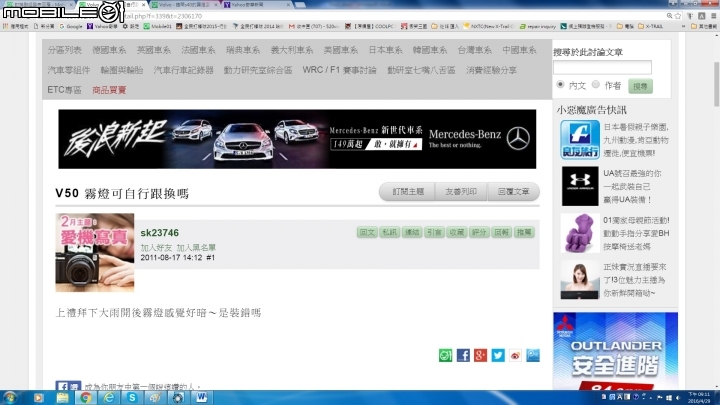The height and width of the screenshot is (405, 720).
Task: Click 回文 button on post
Action: pos(367,232)
